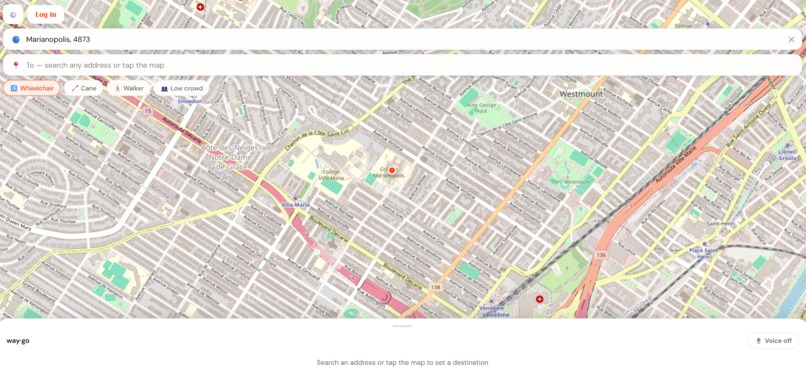Click the Snowdon station label

190,101
